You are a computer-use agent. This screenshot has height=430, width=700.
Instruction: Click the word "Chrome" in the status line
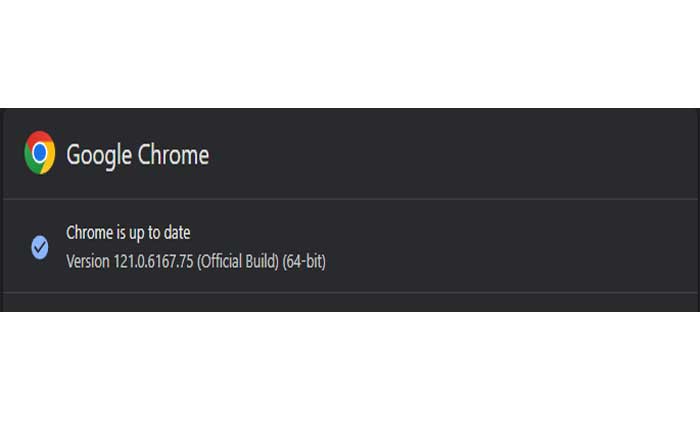pyautogui.click(x=88, y=233)
